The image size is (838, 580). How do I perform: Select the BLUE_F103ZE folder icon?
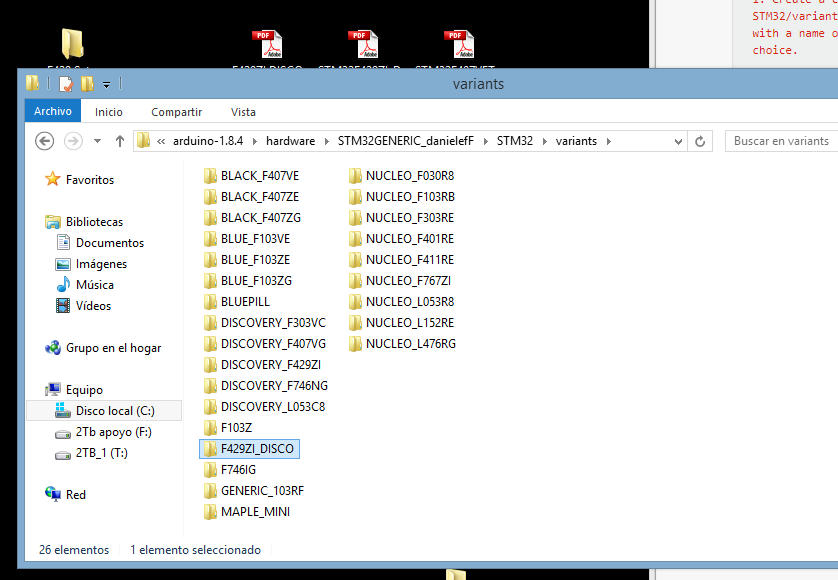click(210, 260)
